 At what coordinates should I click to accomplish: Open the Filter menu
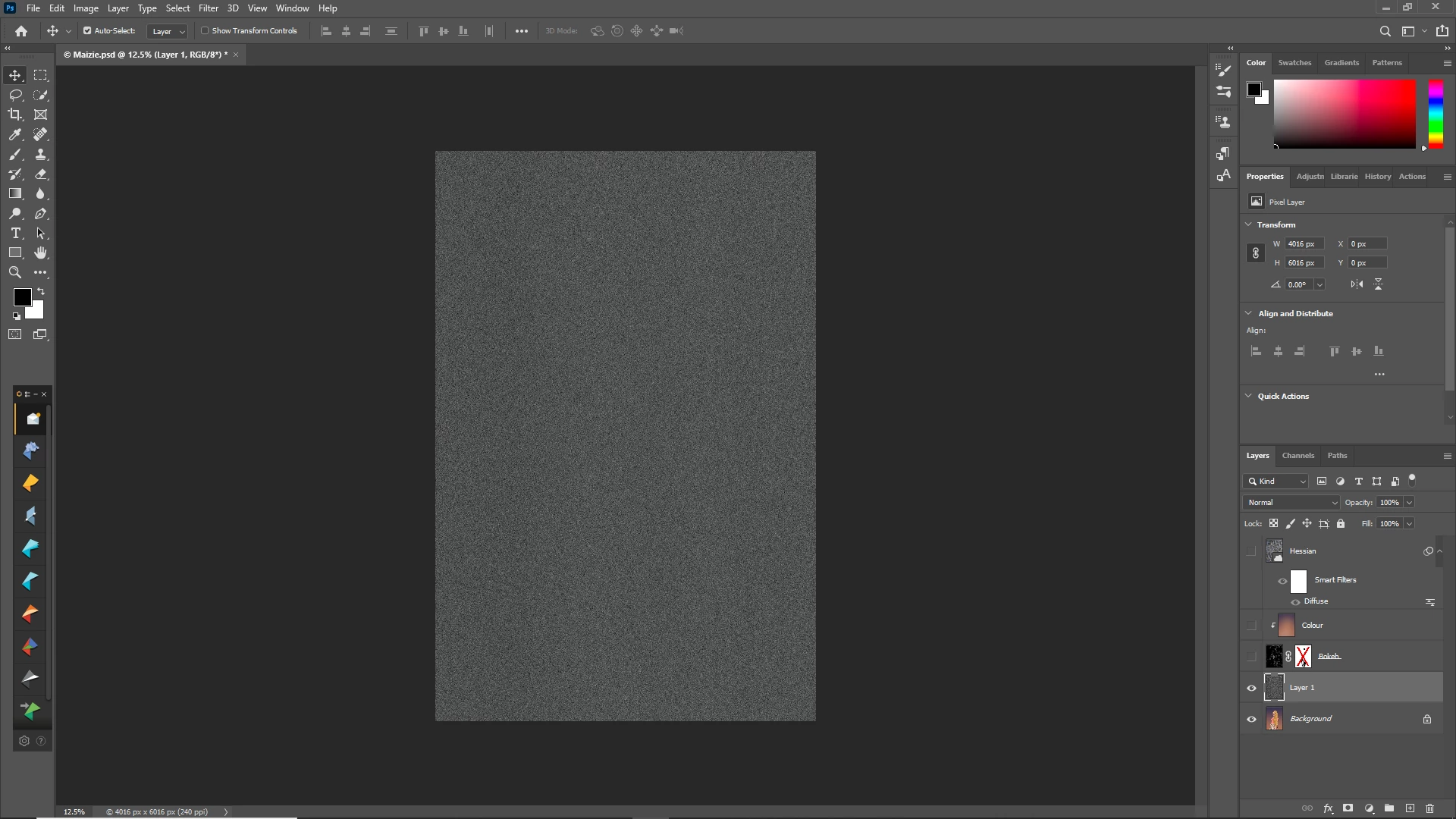208,8
